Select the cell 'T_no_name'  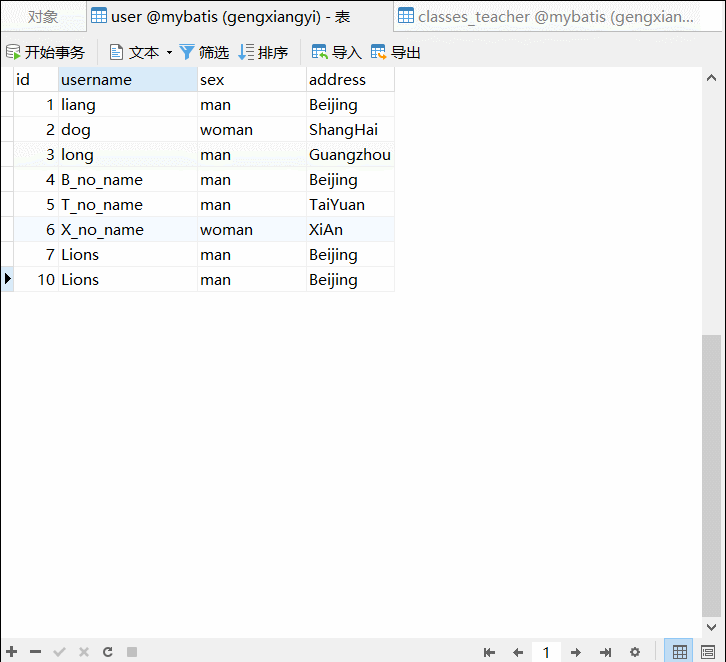click(x=128, y=205)
